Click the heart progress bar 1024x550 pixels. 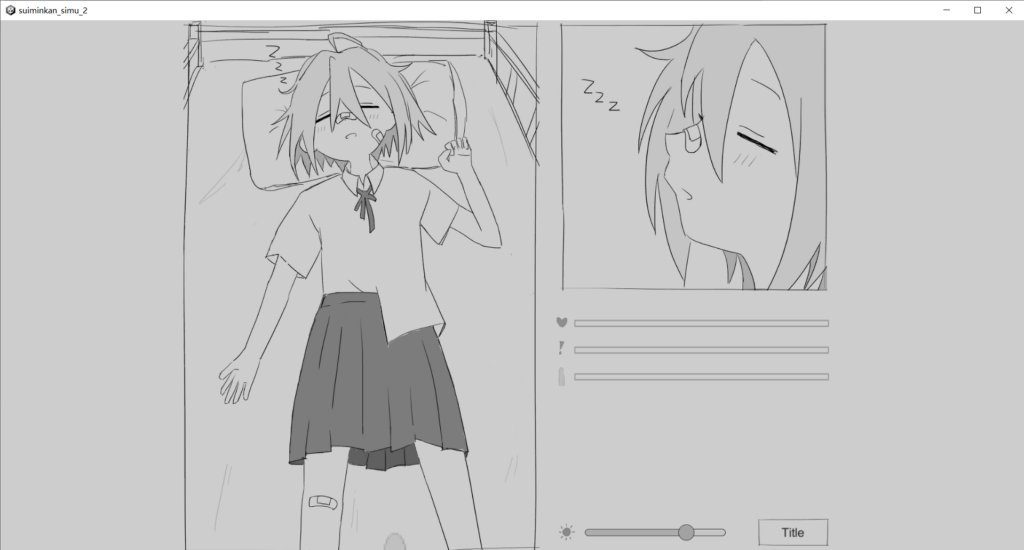click(x=701, y=323)
